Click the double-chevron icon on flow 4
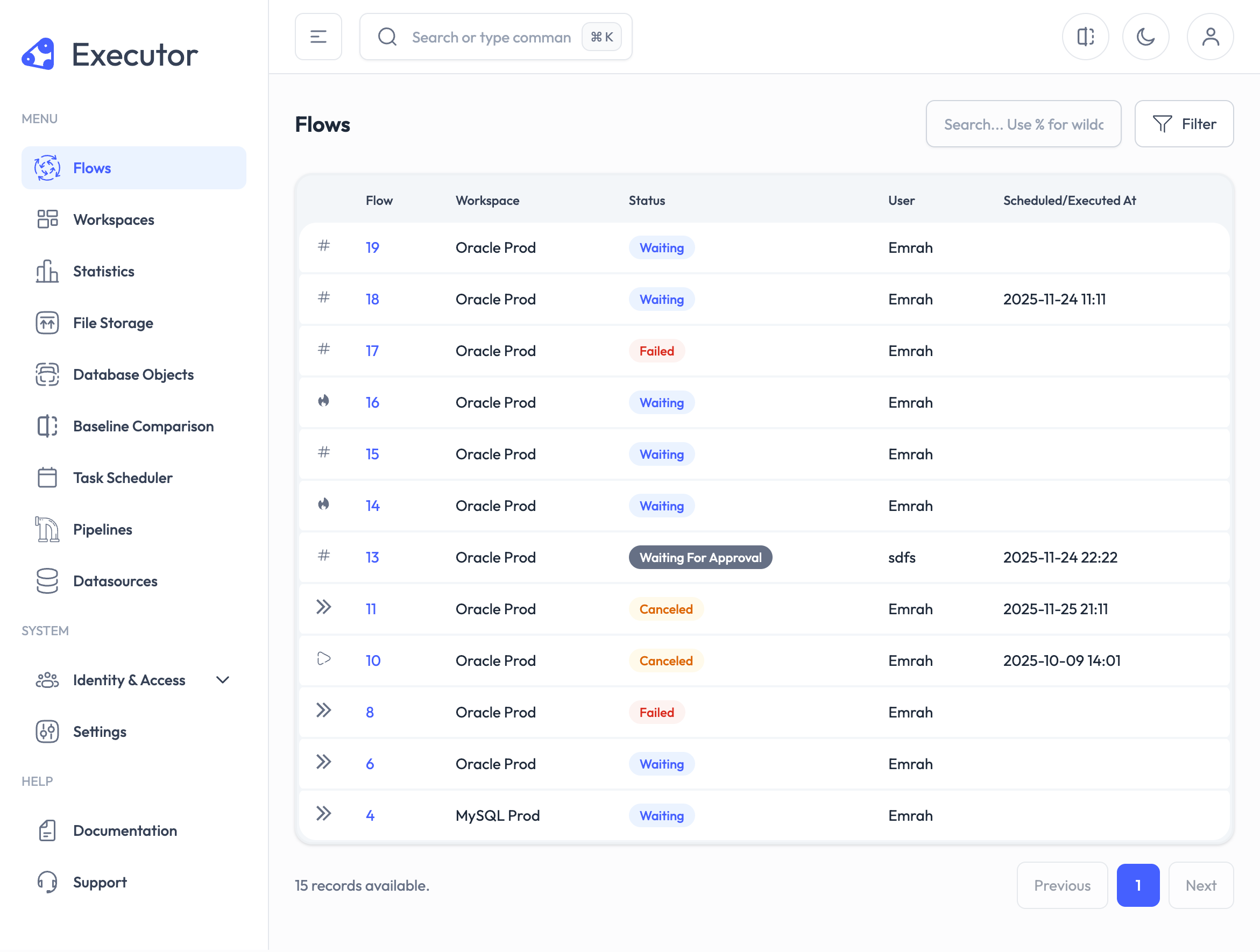 click(323, 814)
